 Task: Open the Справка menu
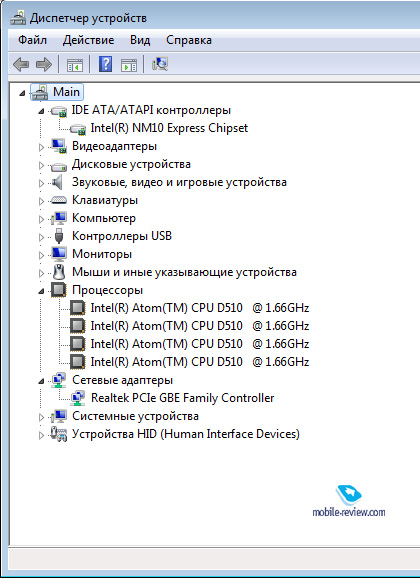(189, 40)
